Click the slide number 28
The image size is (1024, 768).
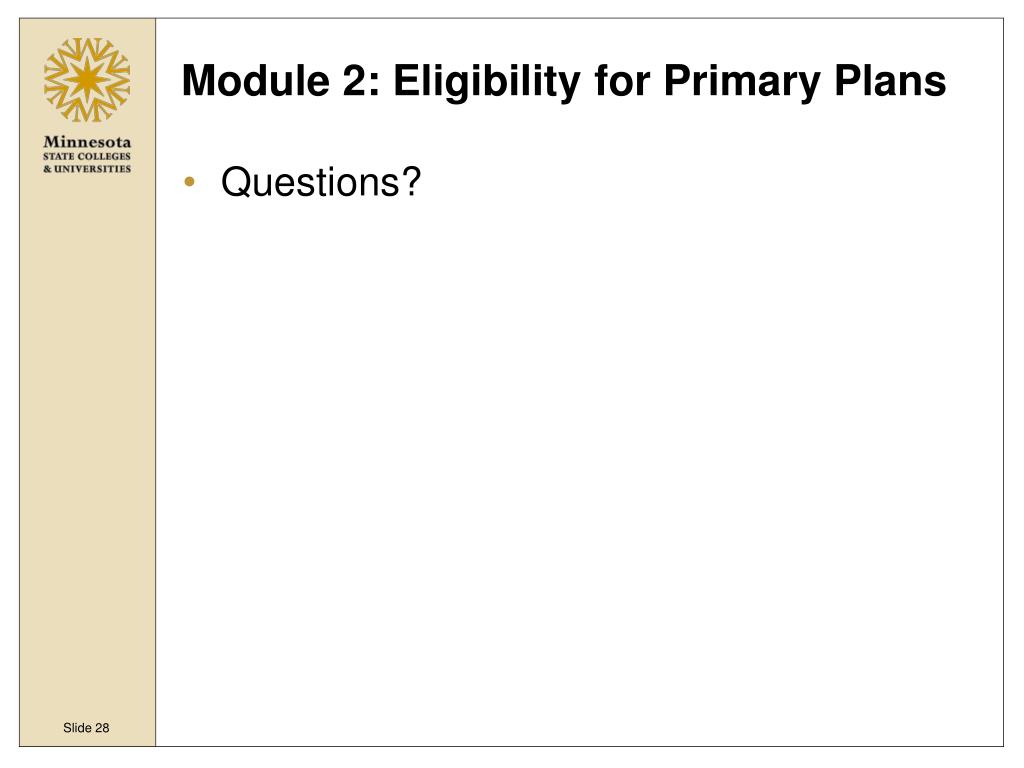102,728
